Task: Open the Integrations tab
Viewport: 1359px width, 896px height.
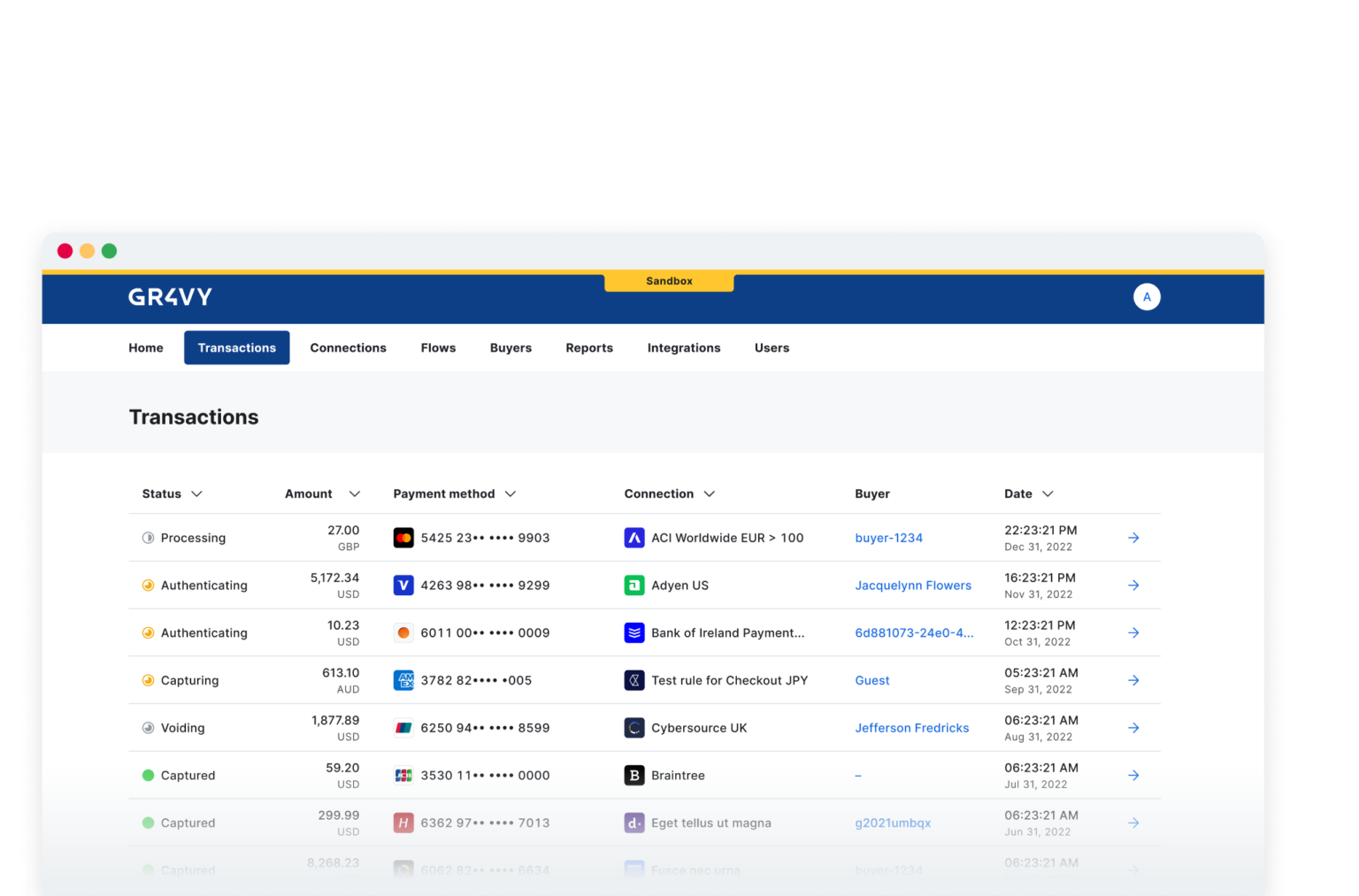Action: [683, 348]
